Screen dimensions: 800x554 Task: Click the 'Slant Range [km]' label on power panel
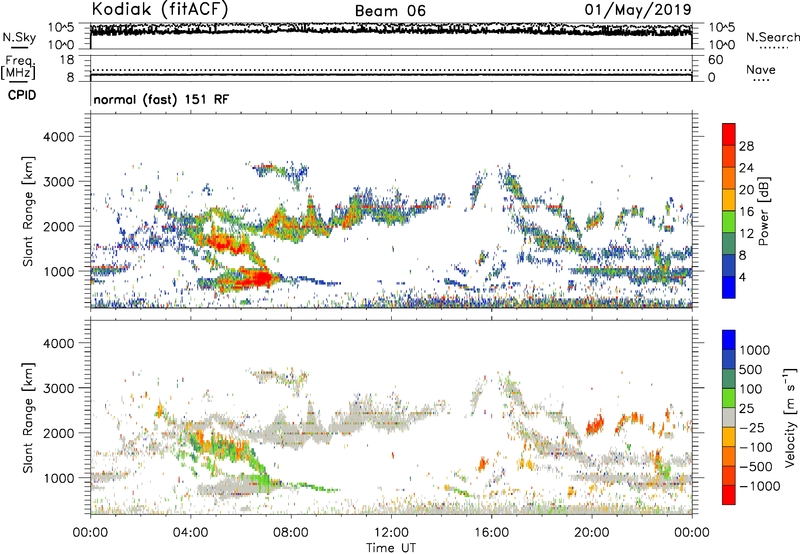point(28,211)
